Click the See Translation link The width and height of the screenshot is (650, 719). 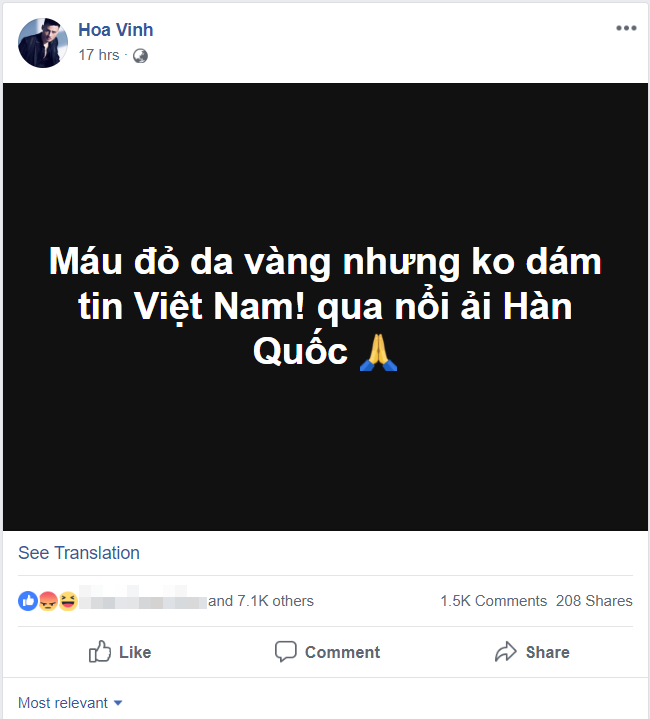79,553
